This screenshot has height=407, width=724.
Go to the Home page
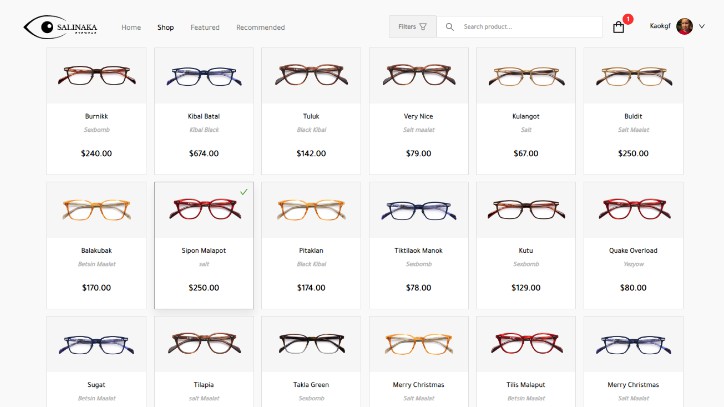(131, 27)
